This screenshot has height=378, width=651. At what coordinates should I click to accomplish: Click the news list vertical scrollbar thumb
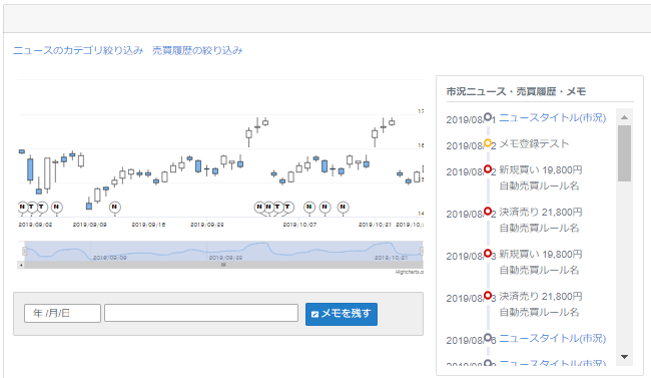[x=624, y=153]
